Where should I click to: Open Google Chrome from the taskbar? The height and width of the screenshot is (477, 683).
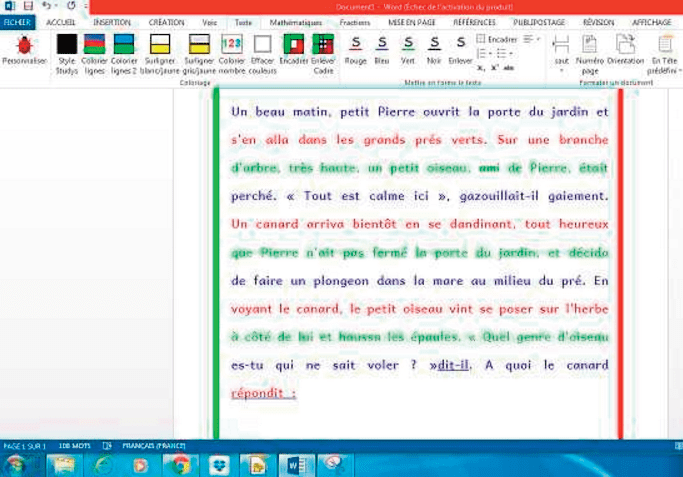coord(180,464)
